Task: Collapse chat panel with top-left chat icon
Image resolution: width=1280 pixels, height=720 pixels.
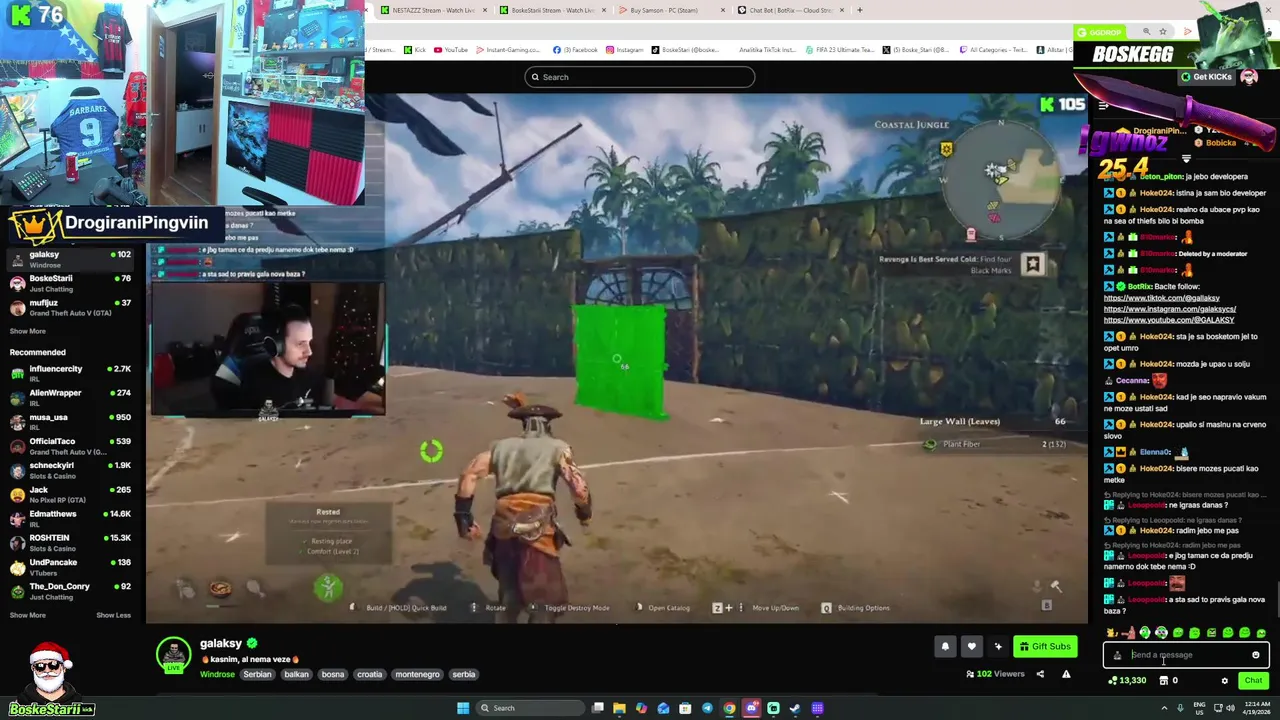Action: (1103, 105)
